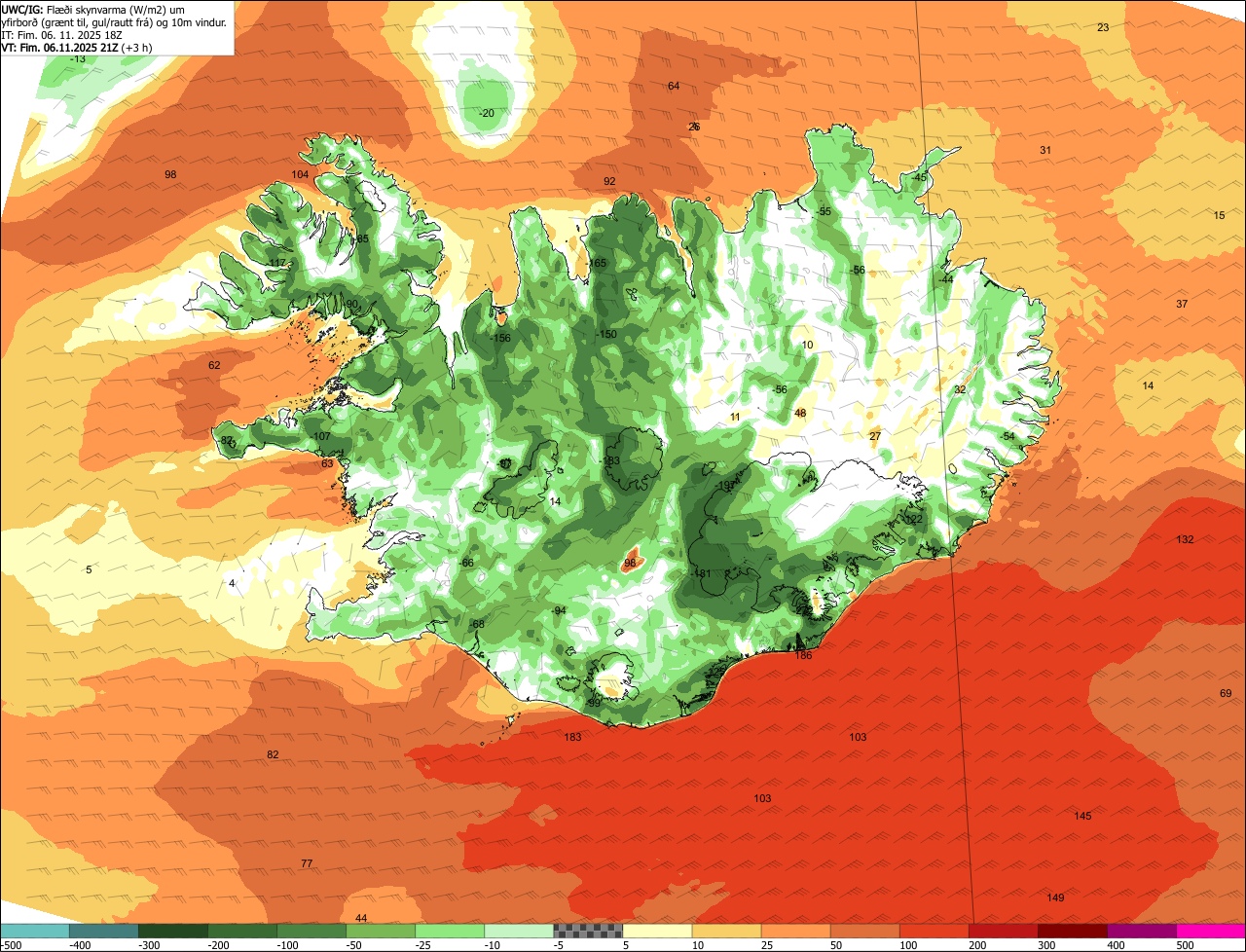Click the teal swatch between -500 and -400
Image resolution: width=1246 pixels, height=952 pixels.
pyautogui.click(x=34, y=931)
